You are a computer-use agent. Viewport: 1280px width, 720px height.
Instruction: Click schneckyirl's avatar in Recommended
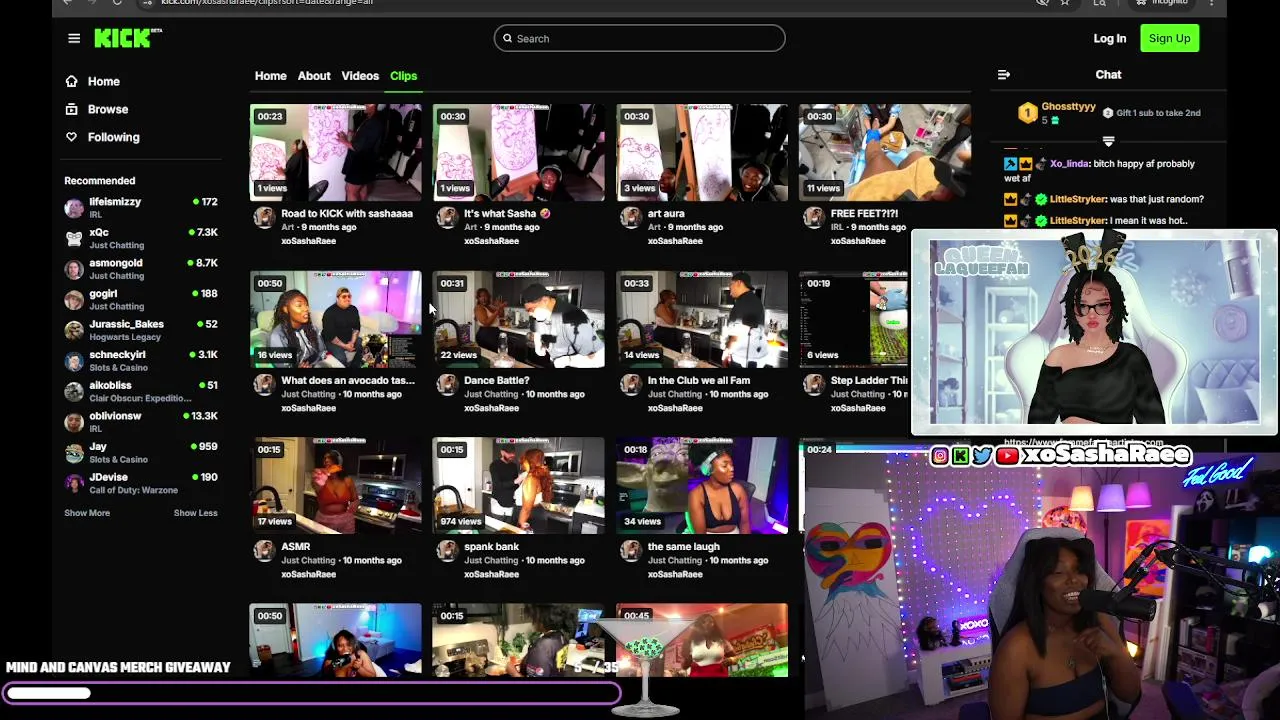point(74,361)
